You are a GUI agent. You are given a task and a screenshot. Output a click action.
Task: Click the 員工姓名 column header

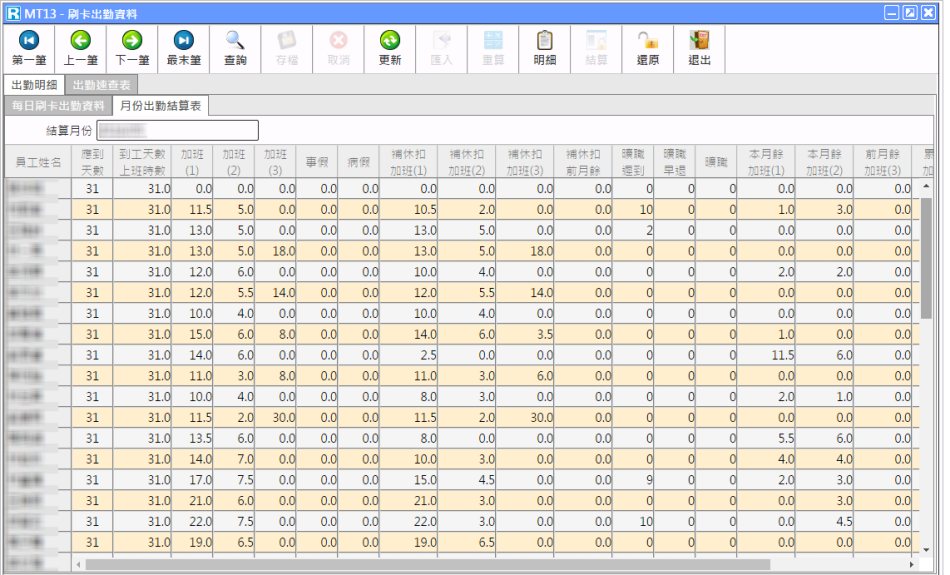(38, 162)
